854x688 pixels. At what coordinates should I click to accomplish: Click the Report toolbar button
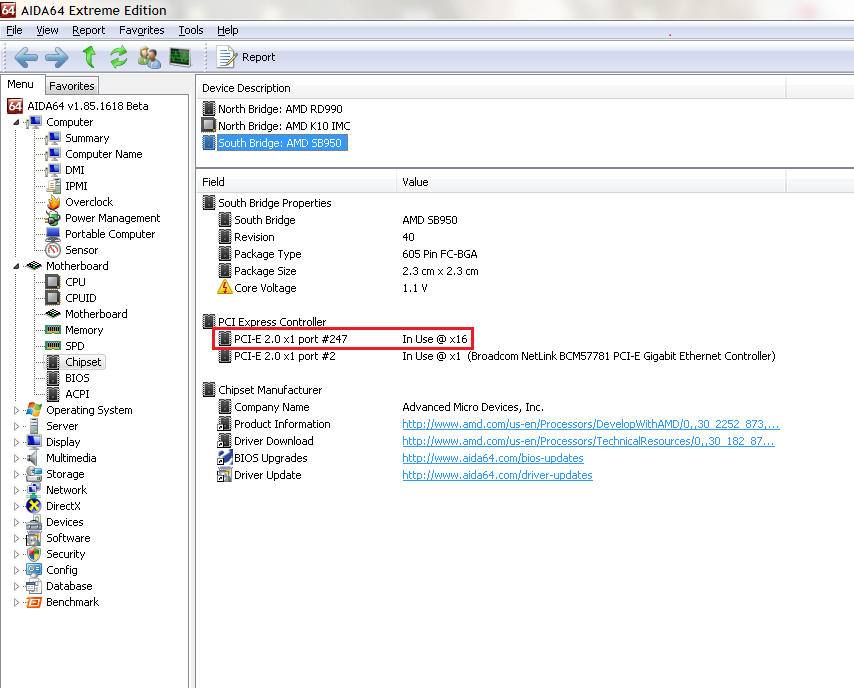(x=246, y=57)
